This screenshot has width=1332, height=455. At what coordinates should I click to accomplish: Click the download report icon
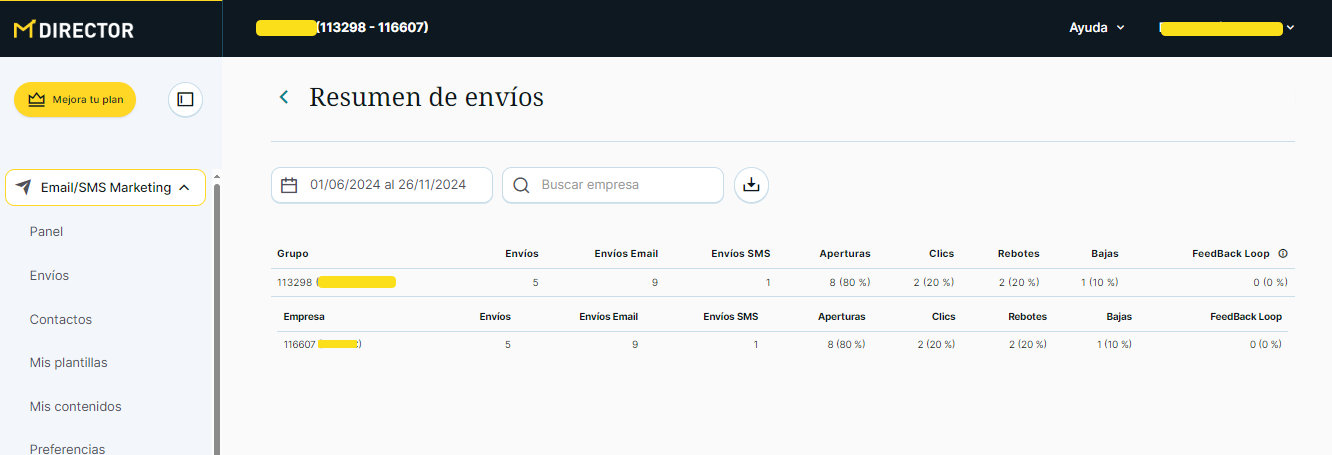pos(751,185)
